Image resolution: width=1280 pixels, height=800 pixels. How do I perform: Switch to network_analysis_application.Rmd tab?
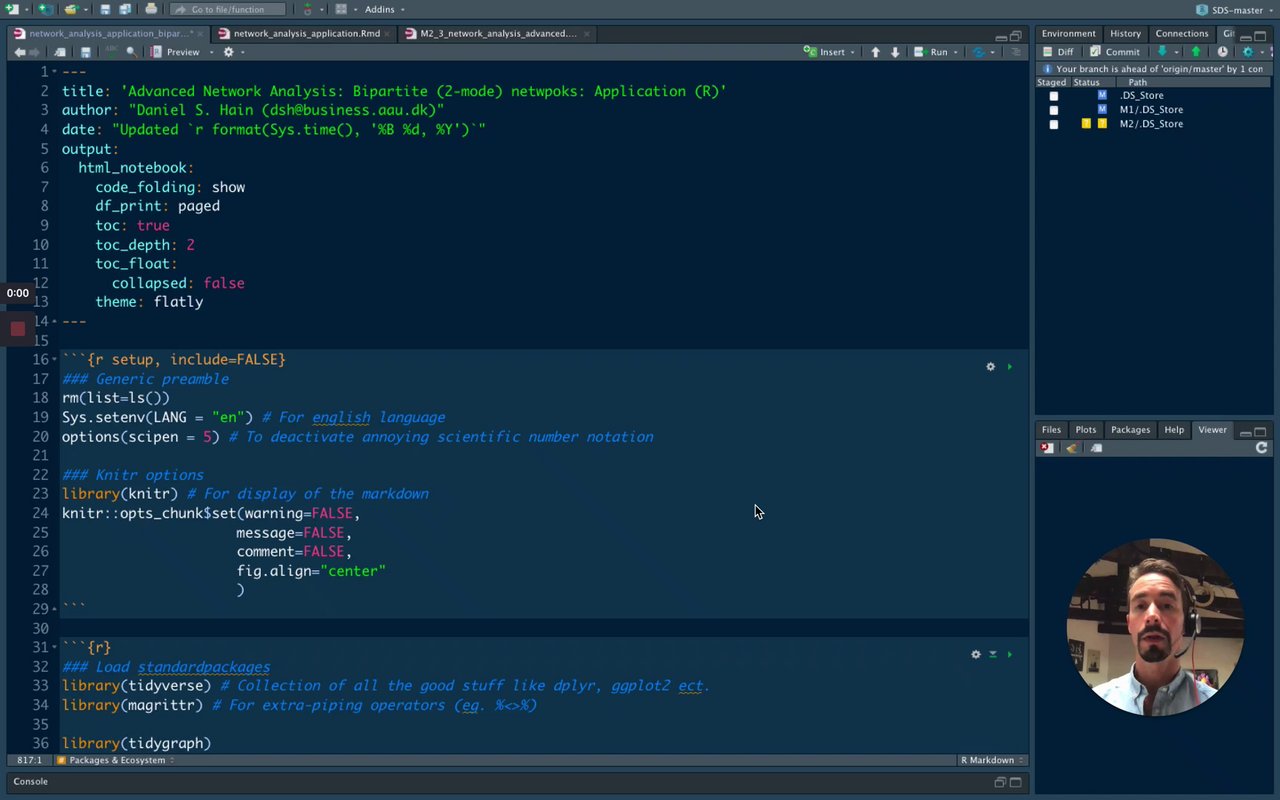tap(305, 33)
